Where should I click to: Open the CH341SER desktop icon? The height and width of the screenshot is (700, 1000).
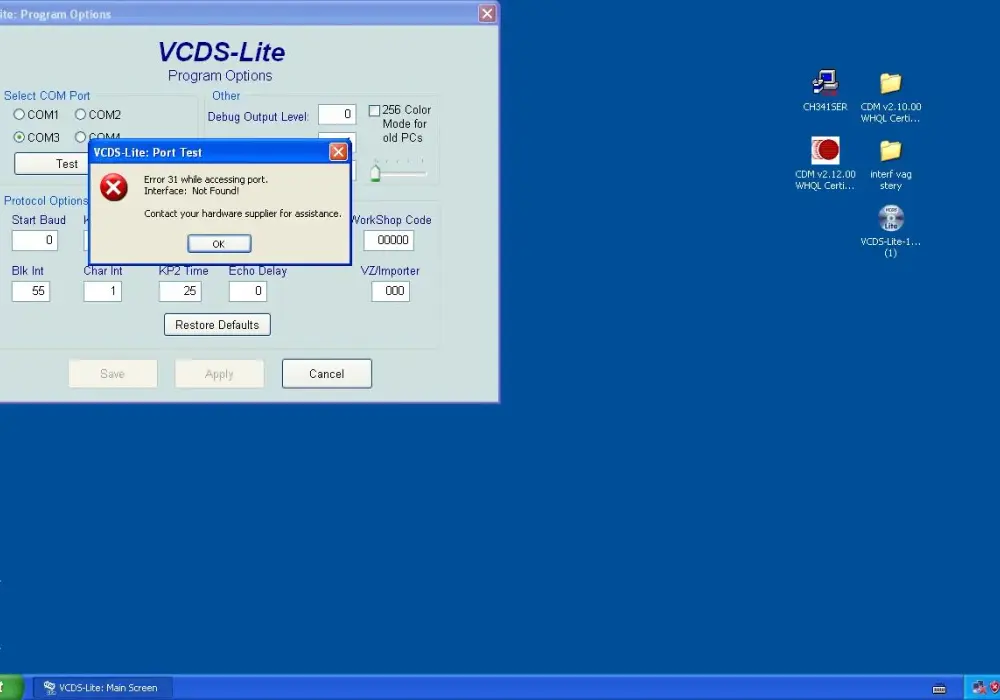tap(825, 91)
